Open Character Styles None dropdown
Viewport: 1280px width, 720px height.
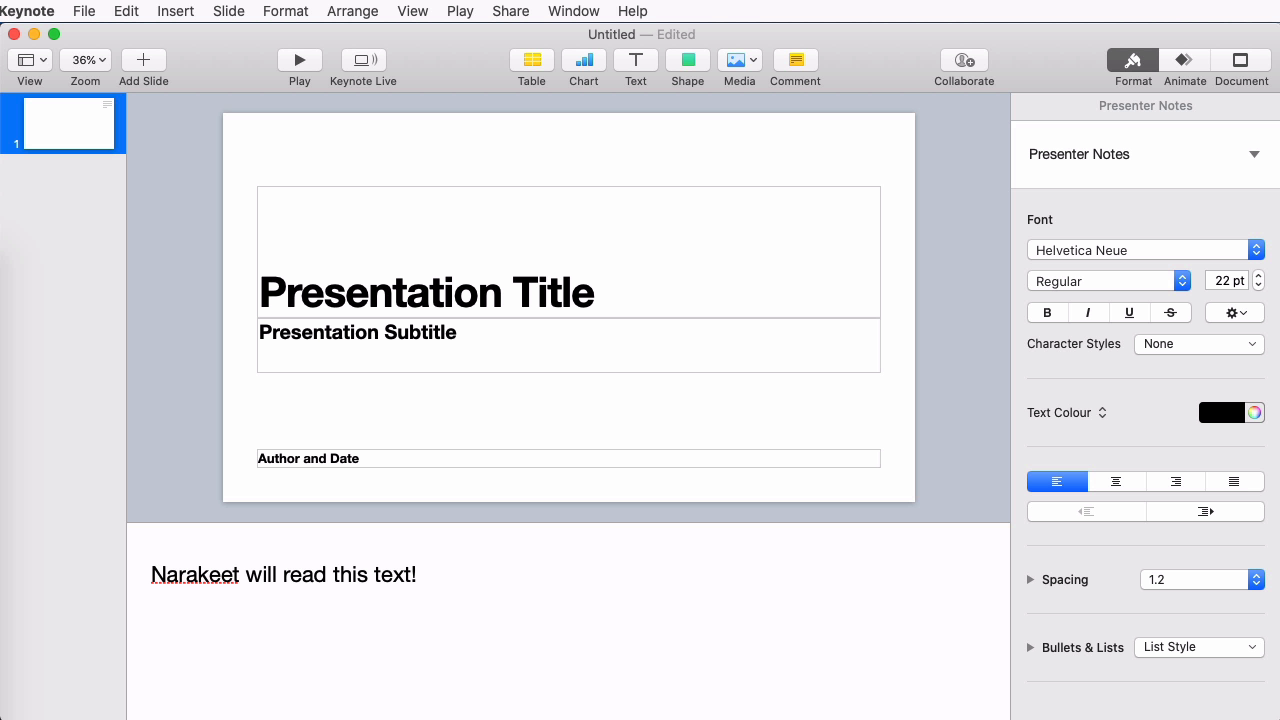[x=1199, y=344]
